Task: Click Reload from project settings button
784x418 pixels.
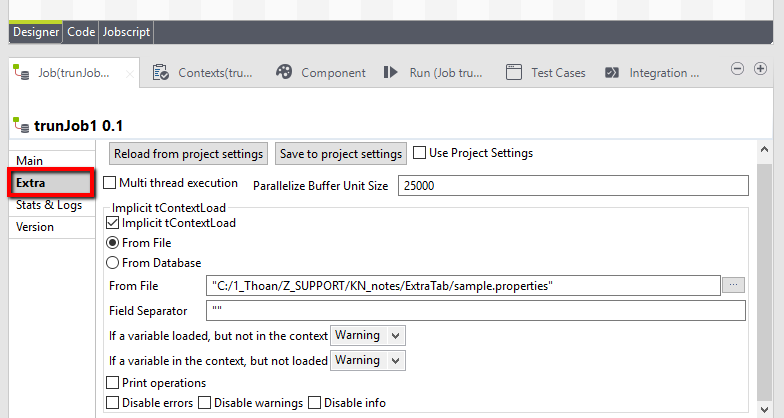Action: coord(189,154)
